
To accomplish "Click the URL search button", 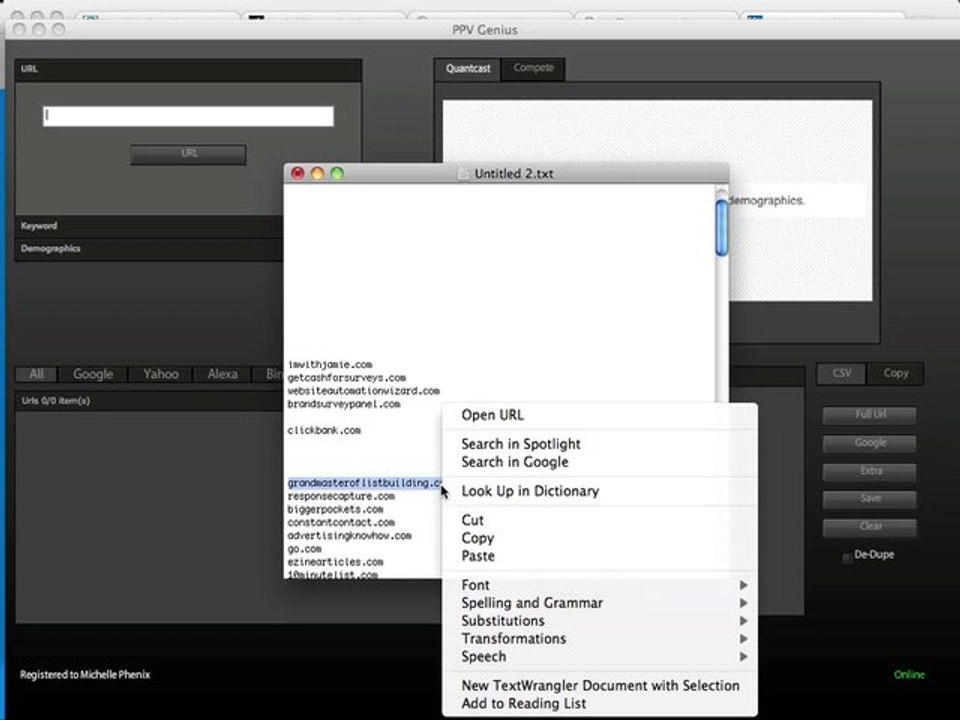I will click(x=189, y=154).
